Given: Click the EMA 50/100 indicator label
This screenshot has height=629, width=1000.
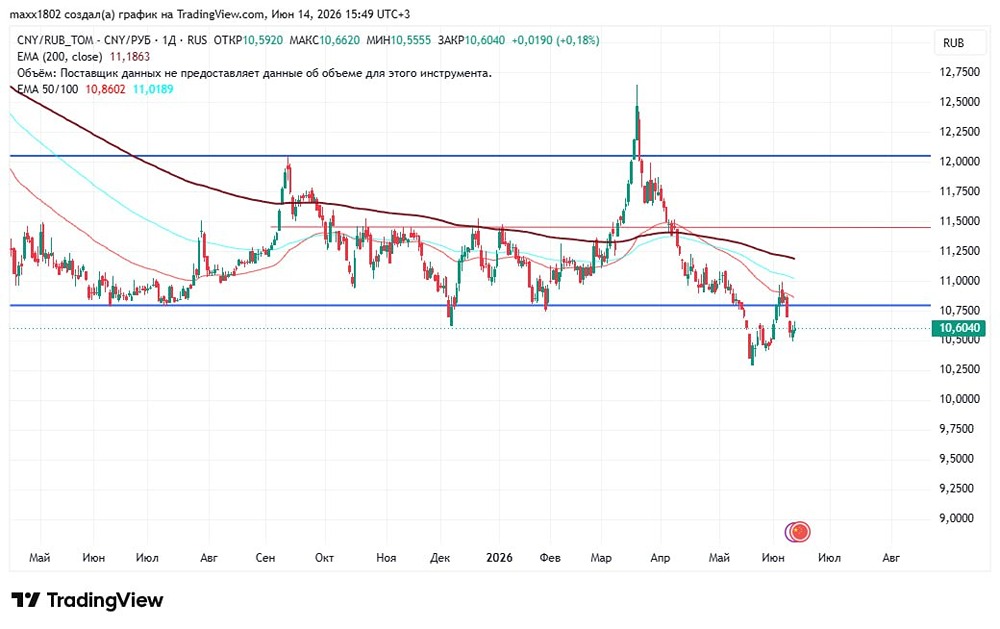Looking at the screenshot, I should pos(48,89).
